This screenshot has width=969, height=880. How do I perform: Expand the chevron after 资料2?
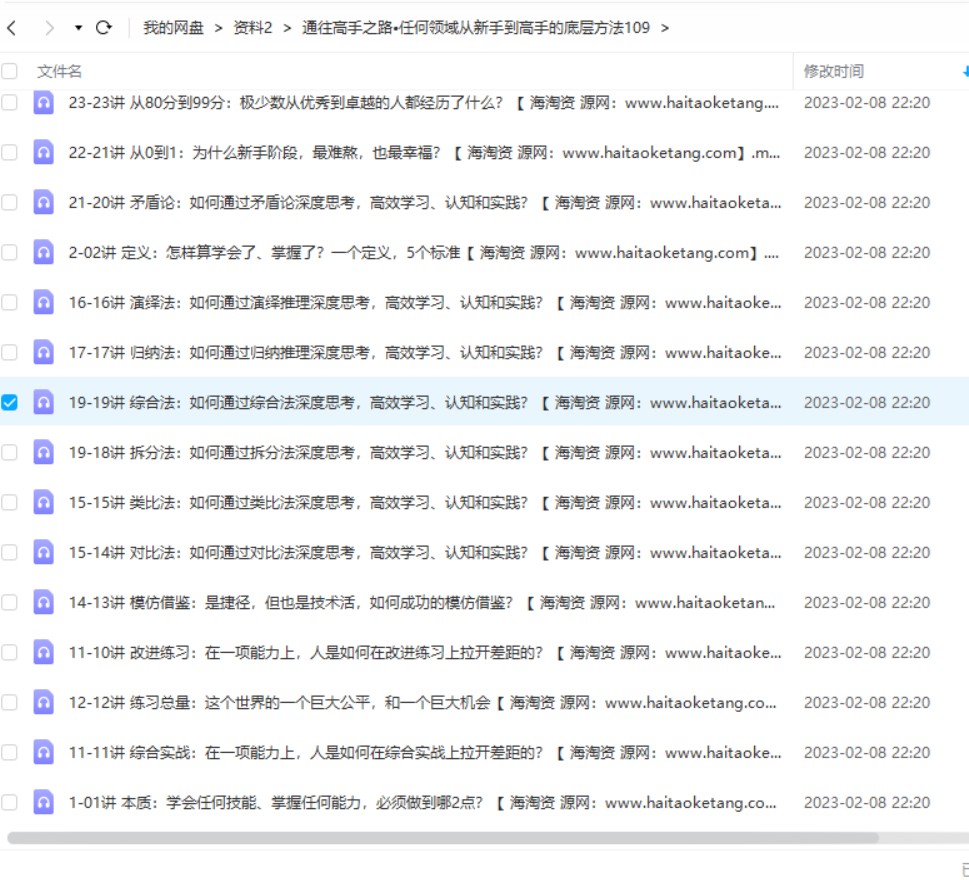[x=287, y=28]
